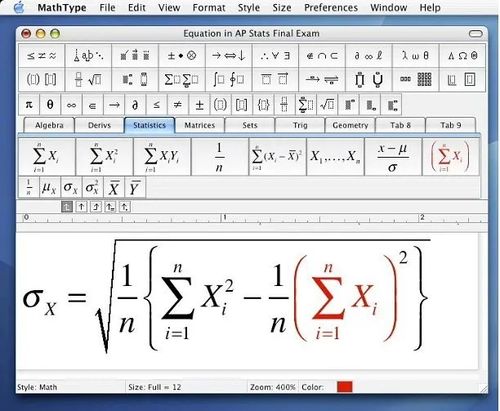
Task: Insert the less-than-or-equal symbol from small bar
Action: [157, 105]
